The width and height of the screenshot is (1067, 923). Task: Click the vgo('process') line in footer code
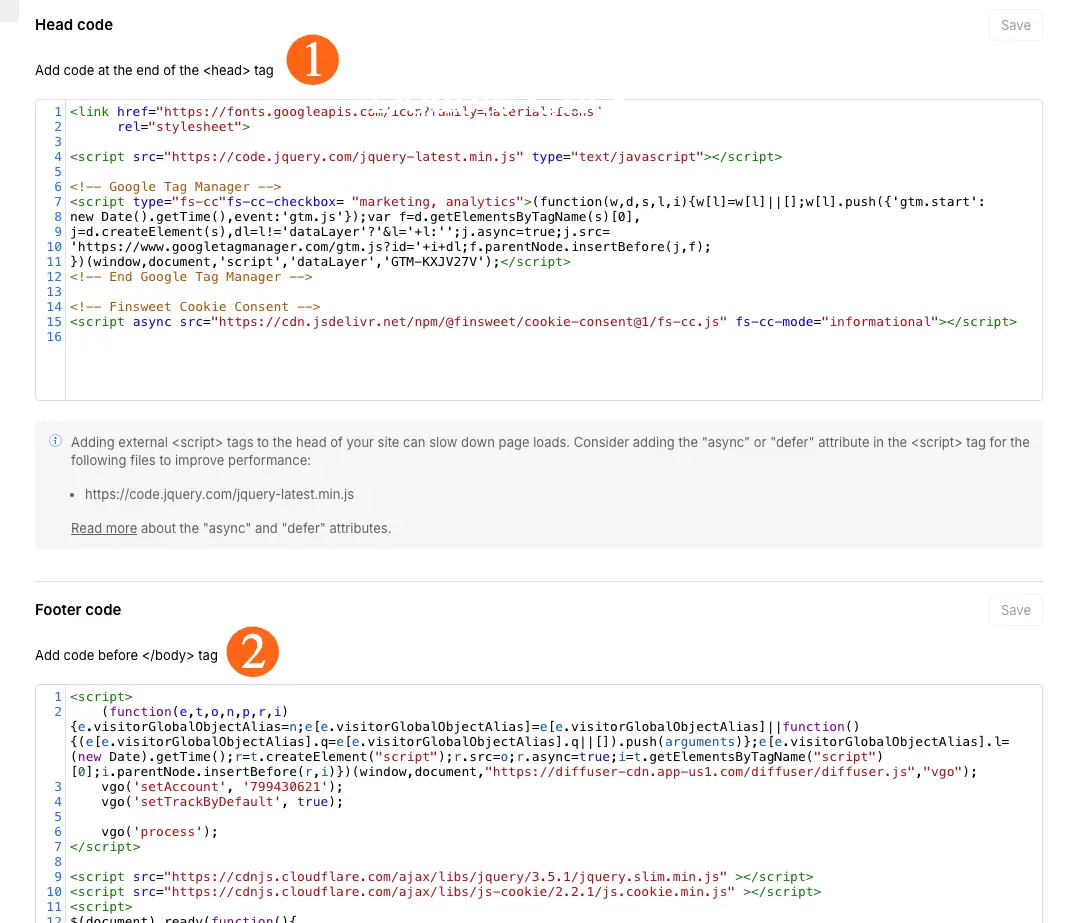[160, 832]
